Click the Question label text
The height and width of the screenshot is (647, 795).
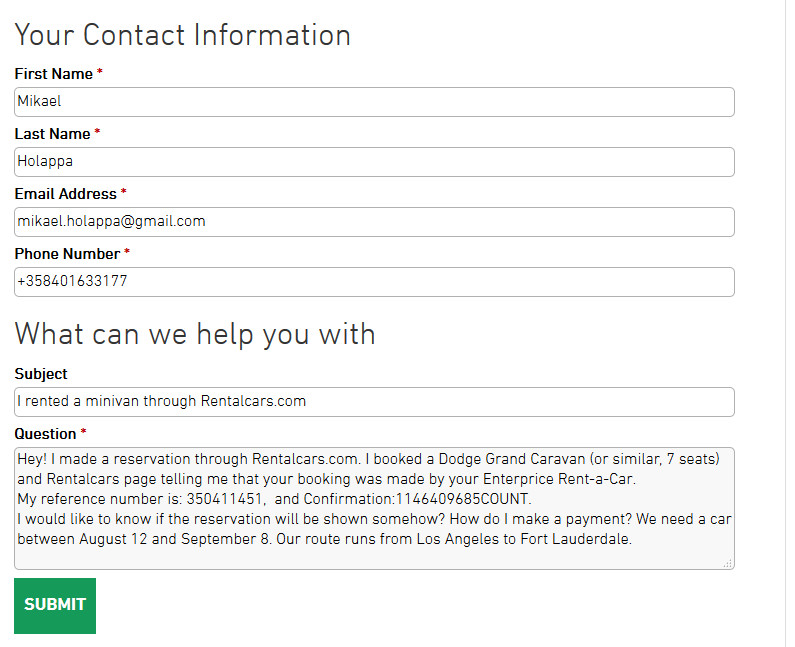[45, 434]
